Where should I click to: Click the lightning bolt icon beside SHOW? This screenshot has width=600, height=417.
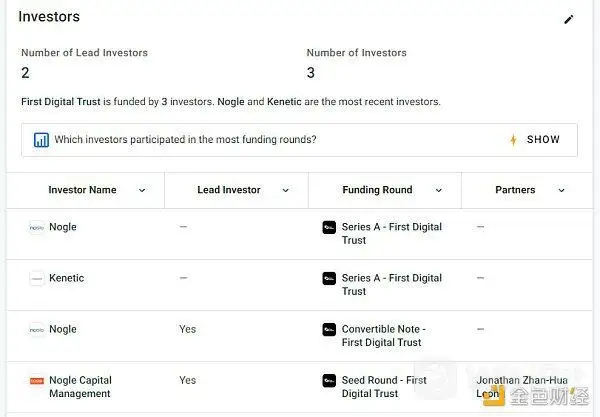[x=513, y=140]
